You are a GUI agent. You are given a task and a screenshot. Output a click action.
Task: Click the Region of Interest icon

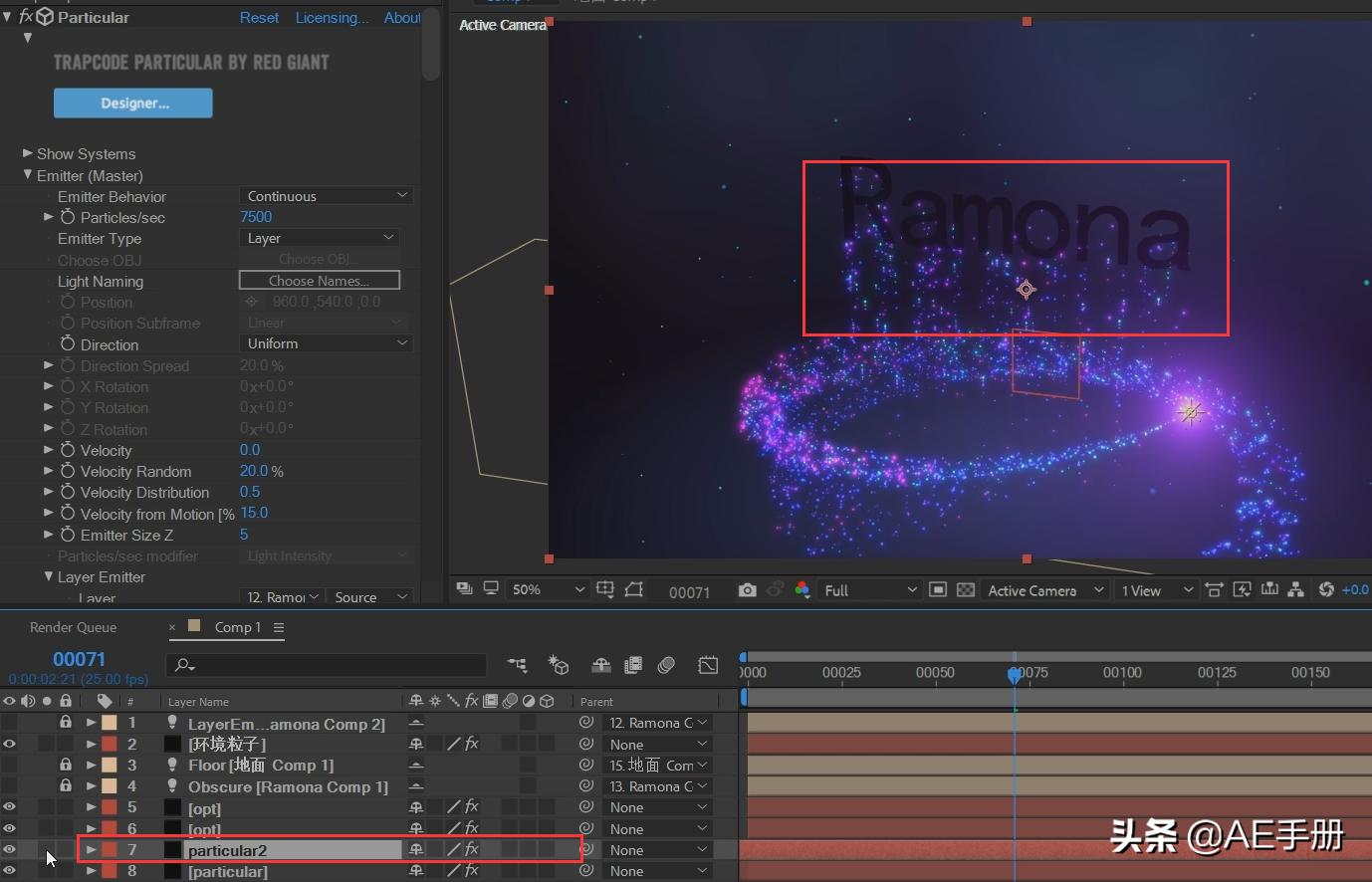(x=634, y=590)
